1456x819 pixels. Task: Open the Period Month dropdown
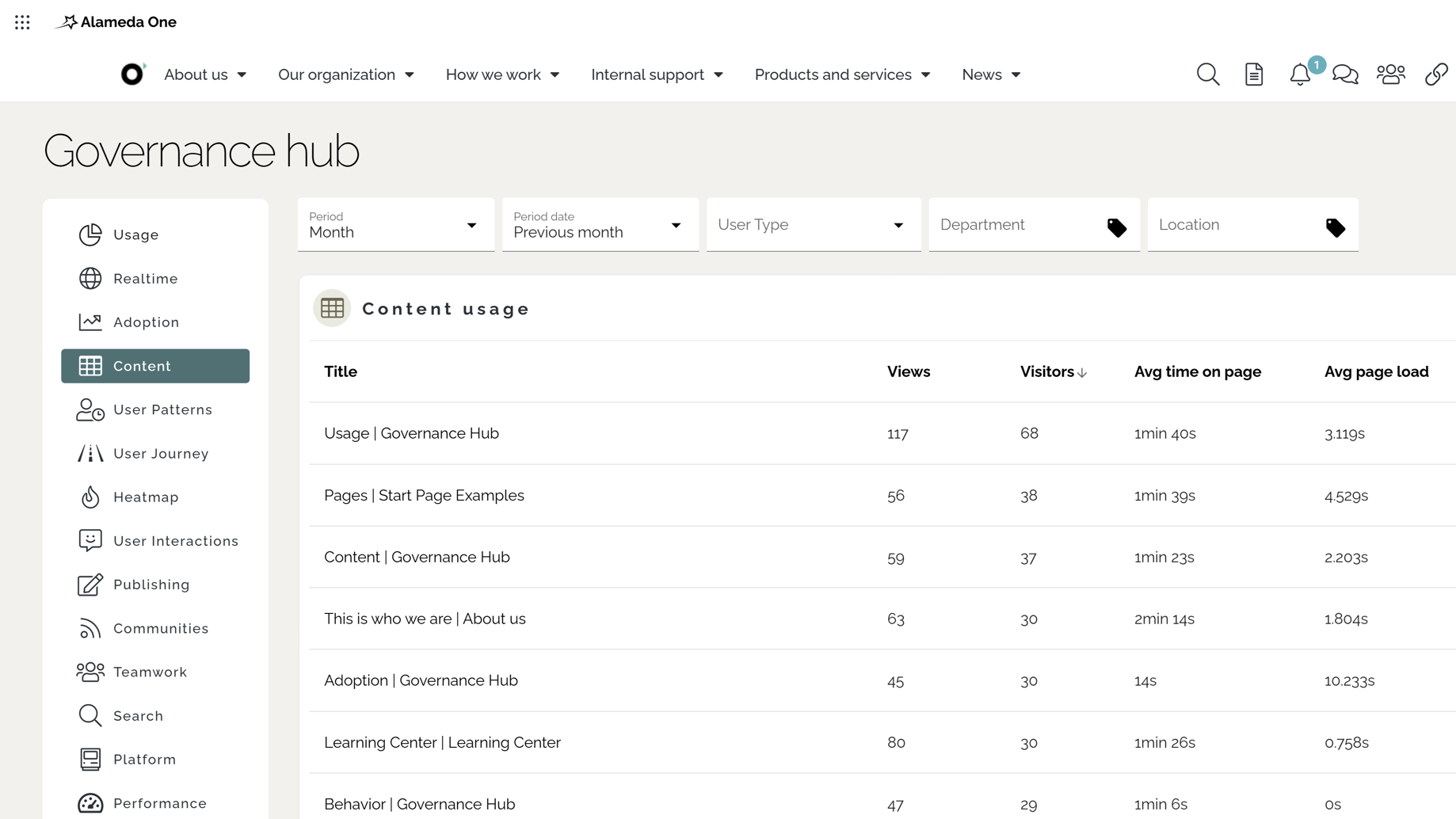pos(396,225)
